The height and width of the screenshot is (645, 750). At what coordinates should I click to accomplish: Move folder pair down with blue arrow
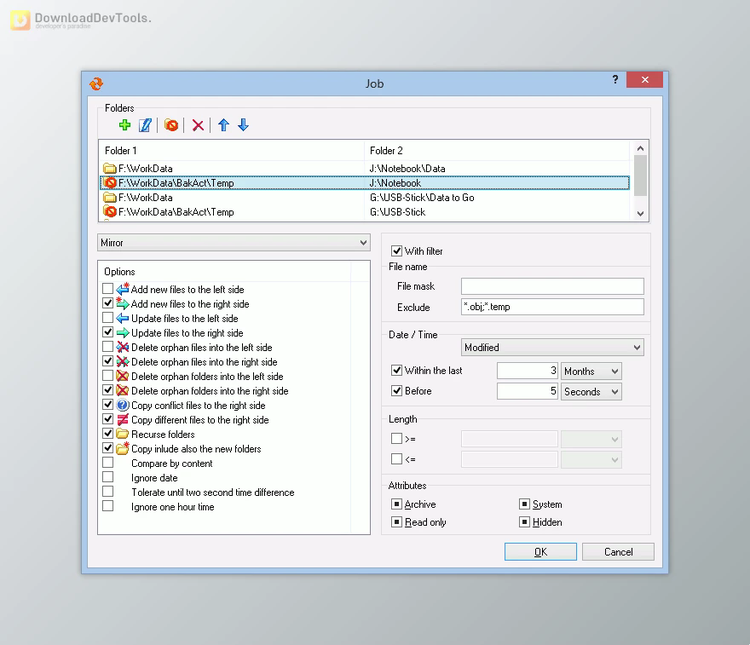coord(243,125)
